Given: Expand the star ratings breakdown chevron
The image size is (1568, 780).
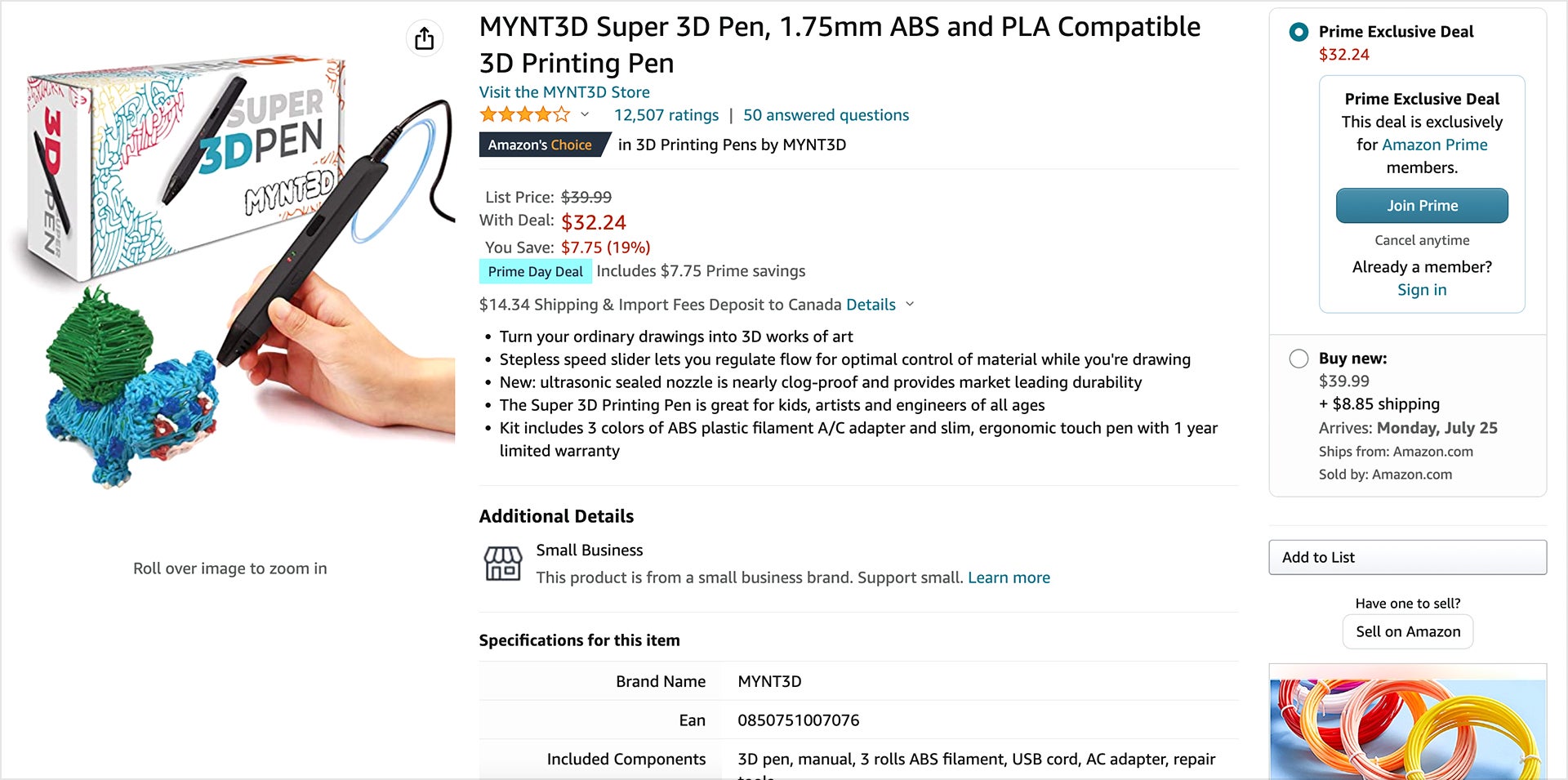Looking at the screenshot, I should tap(585, 116).
